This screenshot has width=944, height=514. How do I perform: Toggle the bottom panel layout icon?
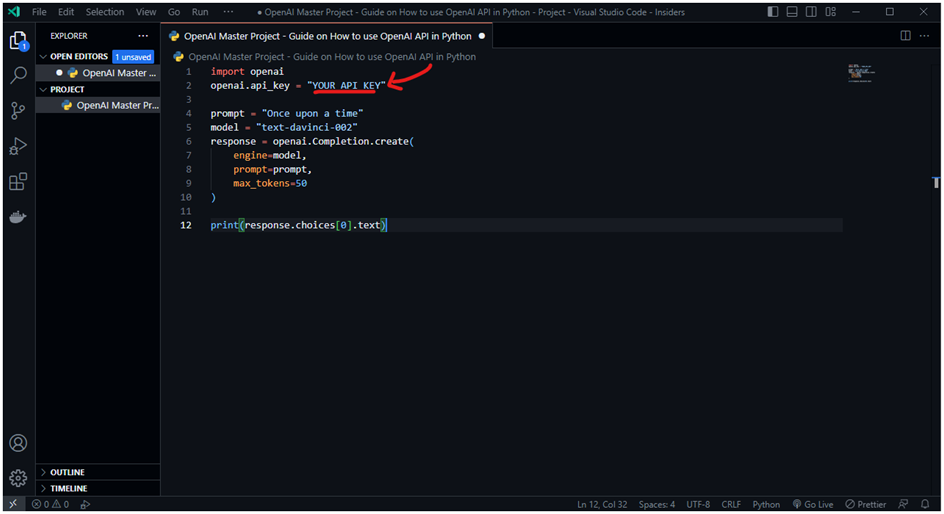(x=792, y=11)
